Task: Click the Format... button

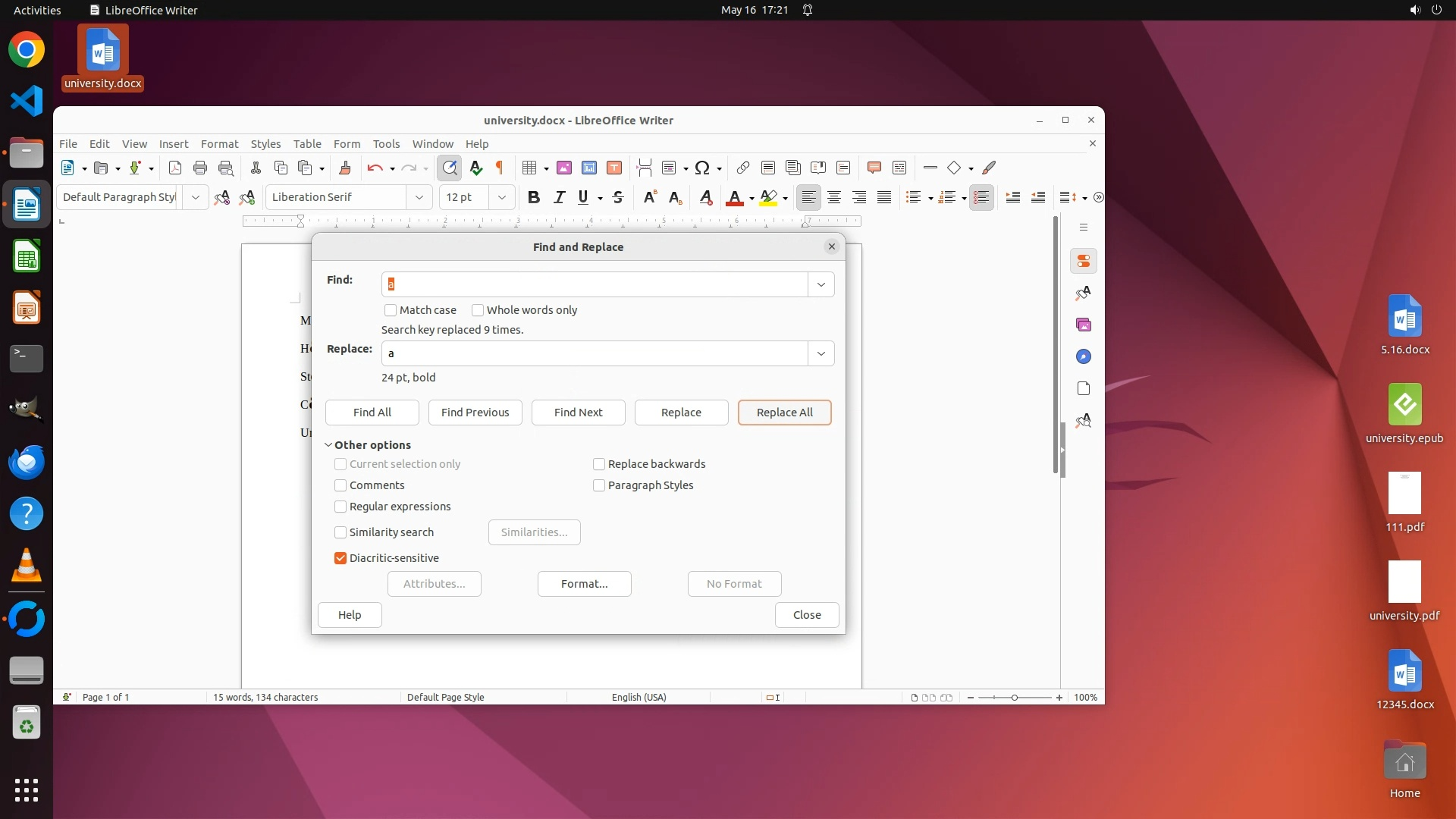Action: [584, 584]
